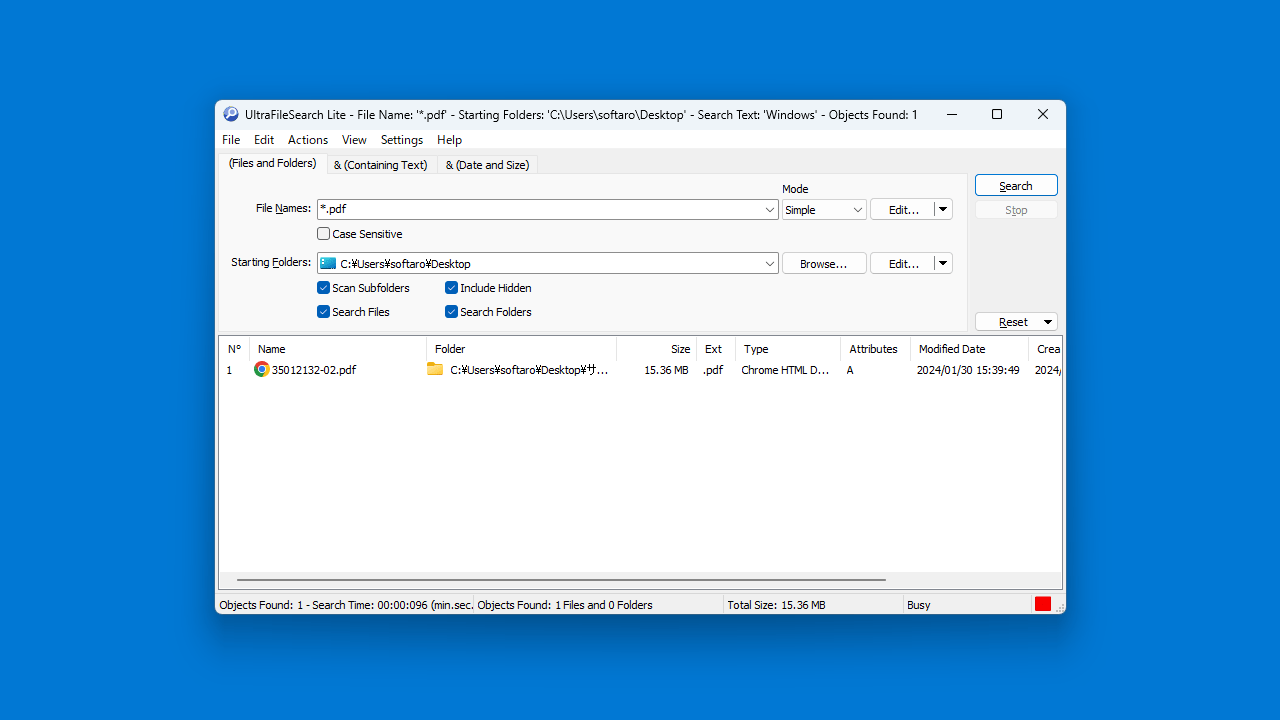Click the yellow folder icon in the Folder column
Image resolution: width=1280 pixels, height=720 pixels.
pos(435,369)
